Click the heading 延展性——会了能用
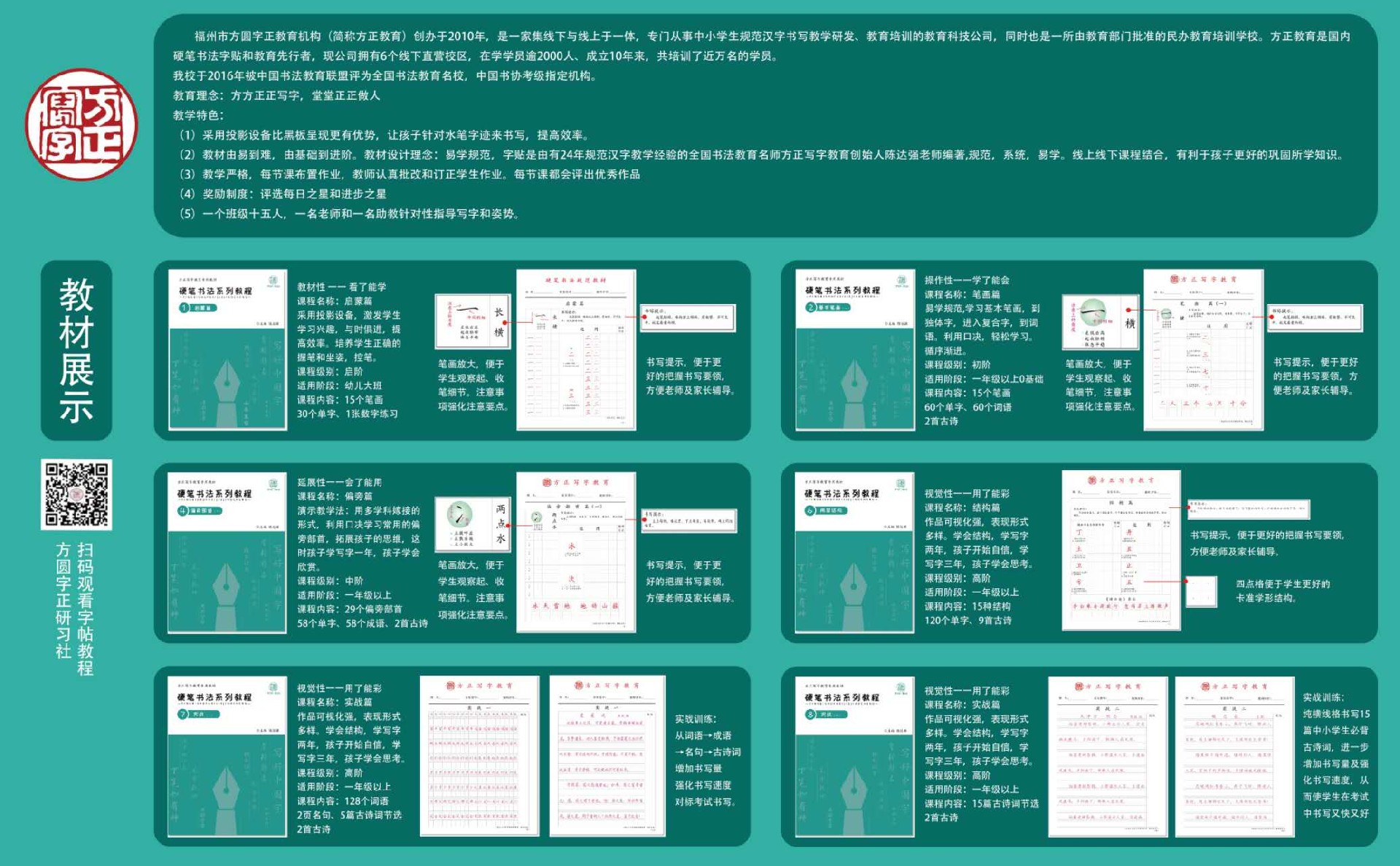This screenshot has width=1400, height=866. 339,483
